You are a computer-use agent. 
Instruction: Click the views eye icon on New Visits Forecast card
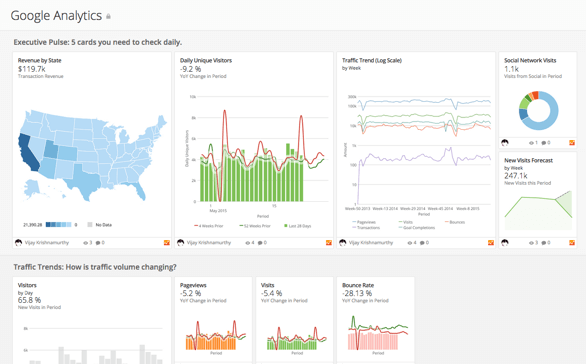point(531,243)
